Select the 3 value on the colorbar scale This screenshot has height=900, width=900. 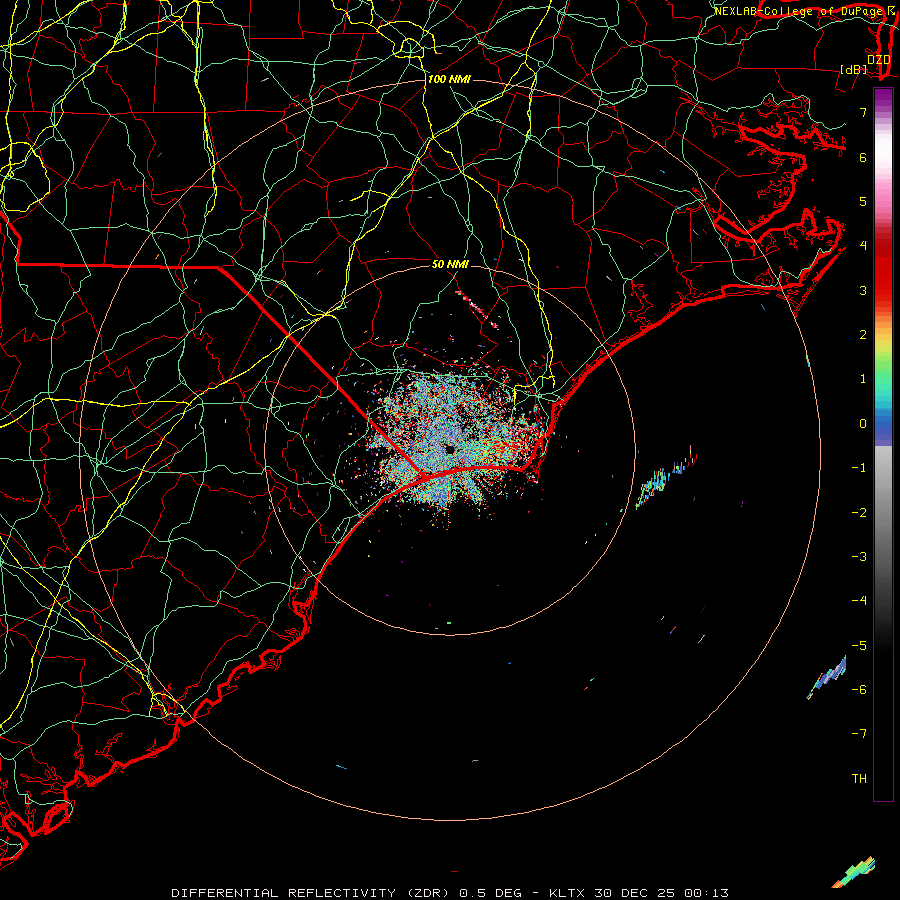(x=863, y=290)
